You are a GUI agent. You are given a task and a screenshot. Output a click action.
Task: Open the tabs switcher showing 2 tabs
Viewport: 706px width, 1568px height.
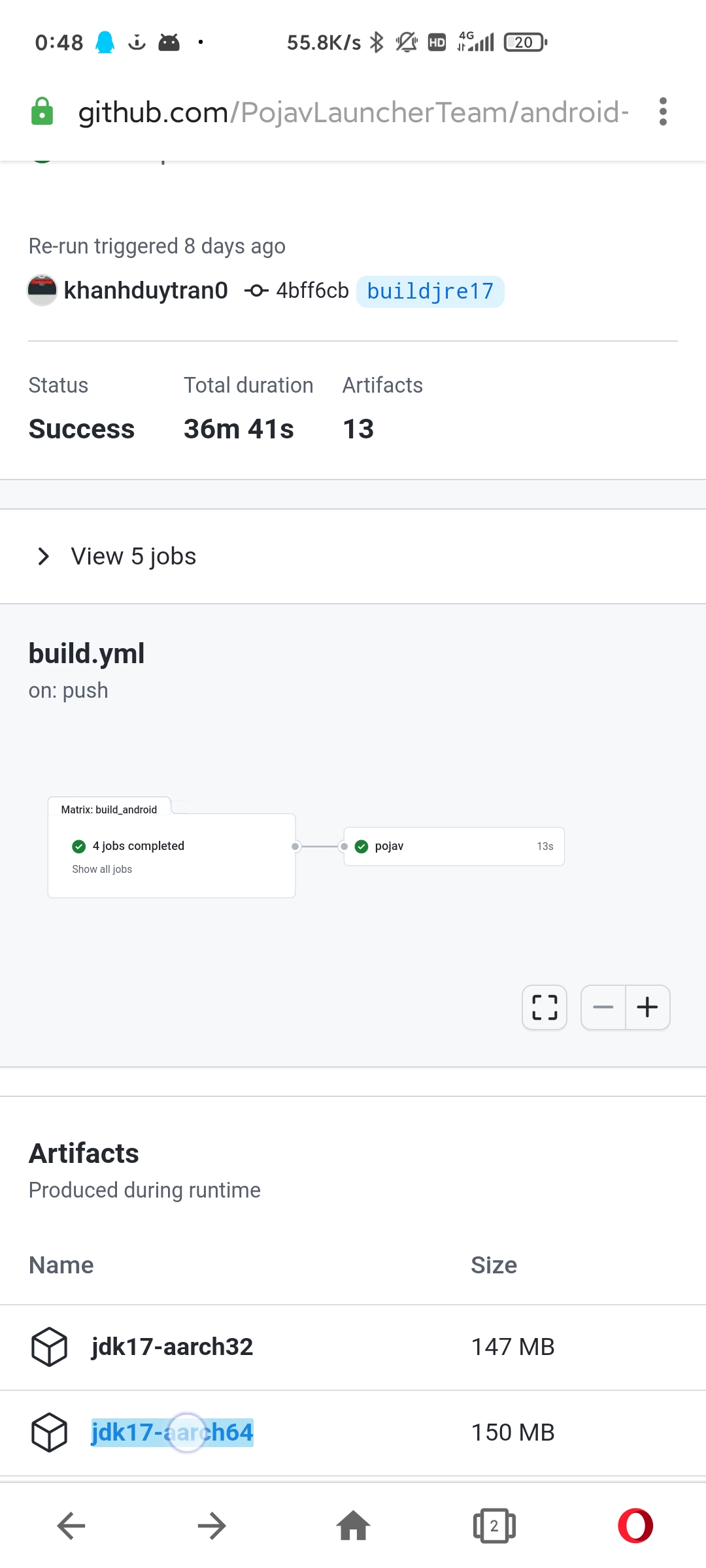[x=494, y=1526]
